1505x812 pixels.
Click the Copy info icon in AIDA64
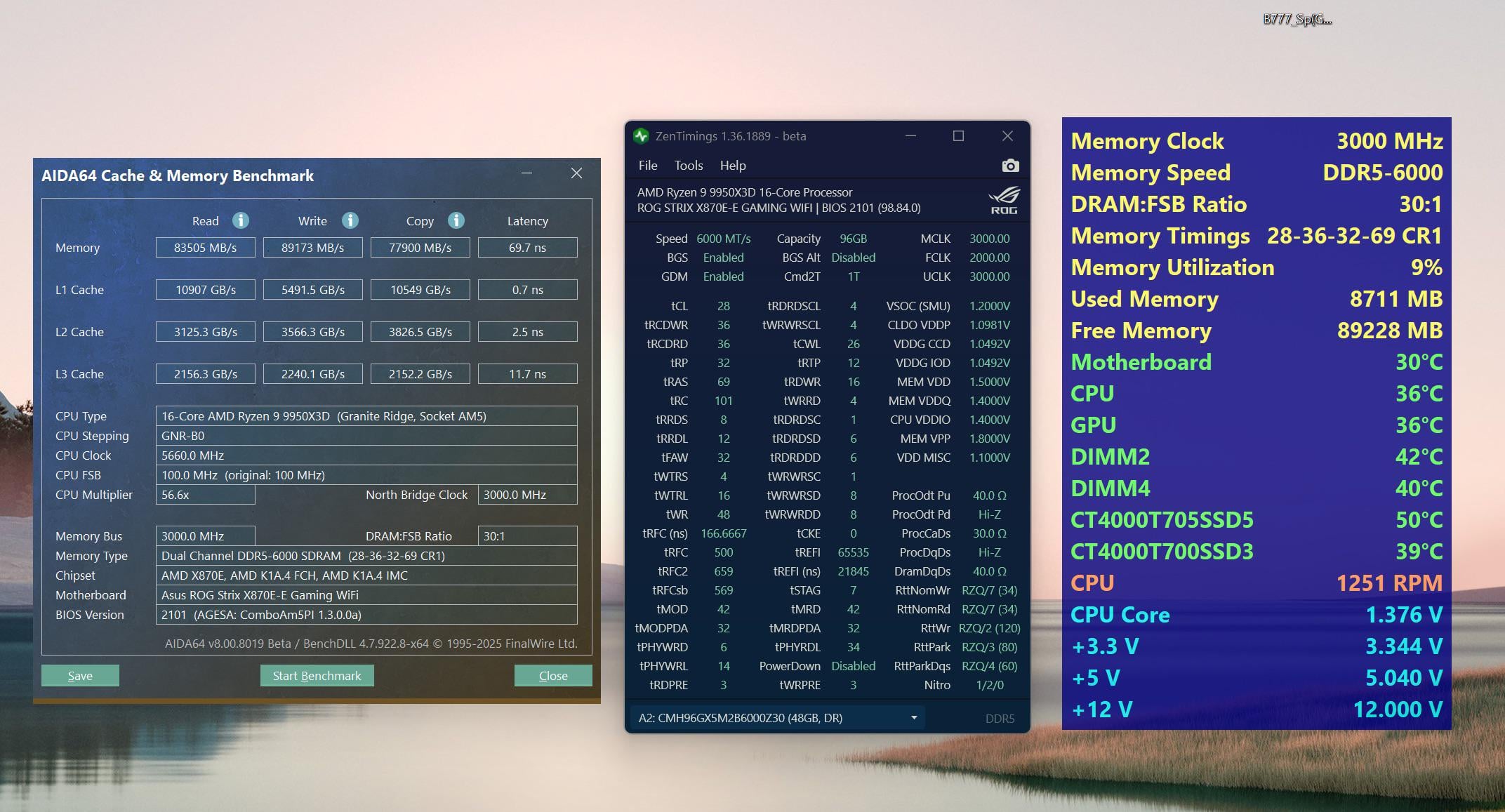pyautogui.click(x=456, y=220)
